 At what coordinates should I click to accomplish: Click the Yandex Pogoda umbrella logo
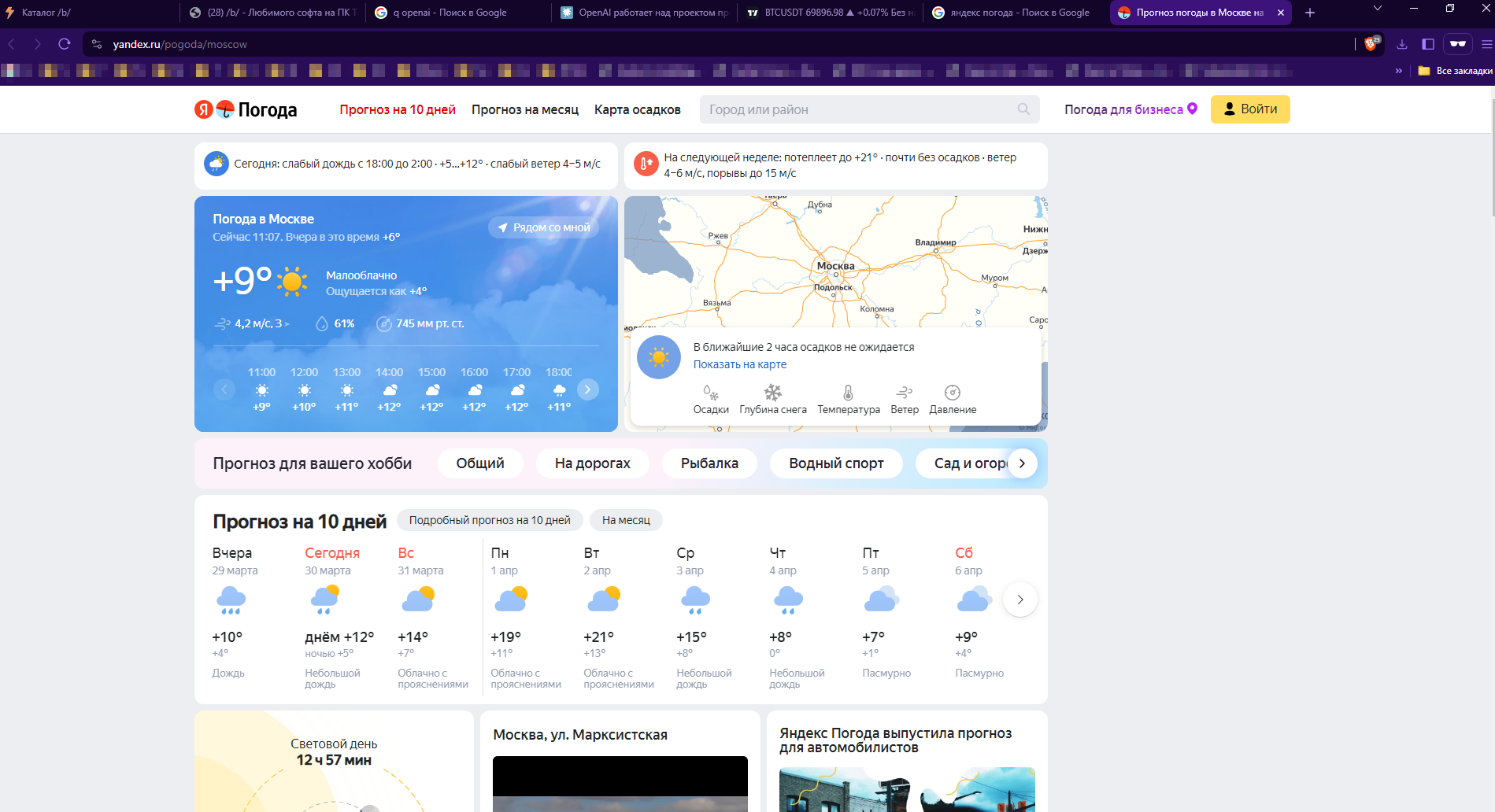pos(225,109)
